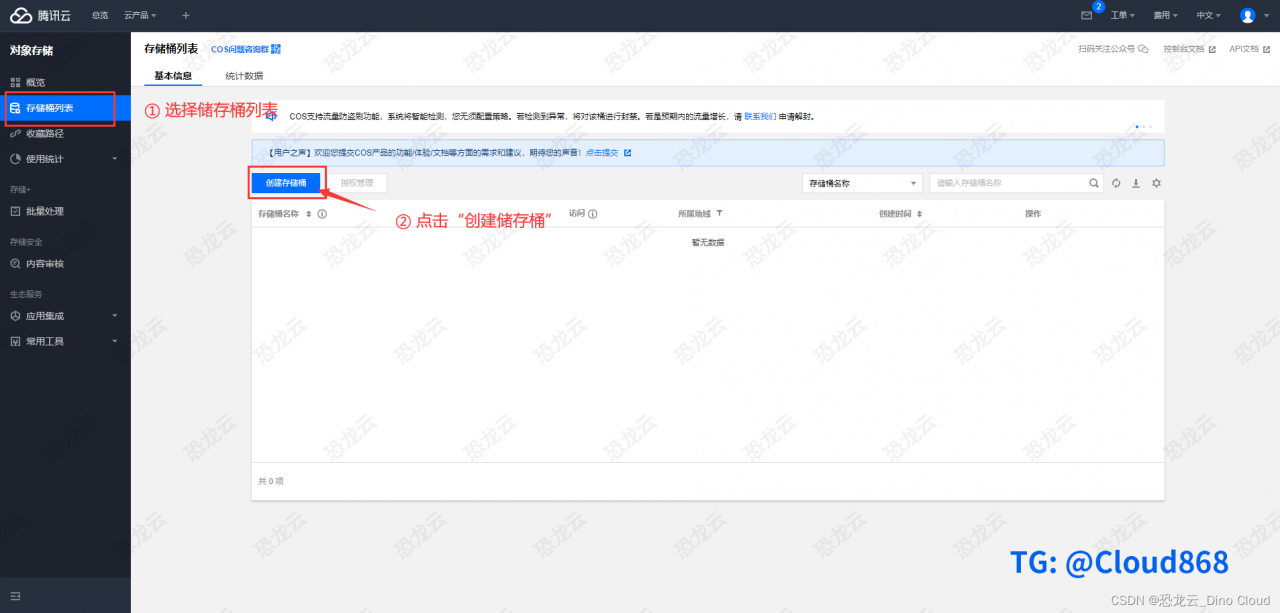Viewport: 1280px width, 613px height.
Task: Open the message notifications icon showing badge 2
Action: click(1086, 15)
